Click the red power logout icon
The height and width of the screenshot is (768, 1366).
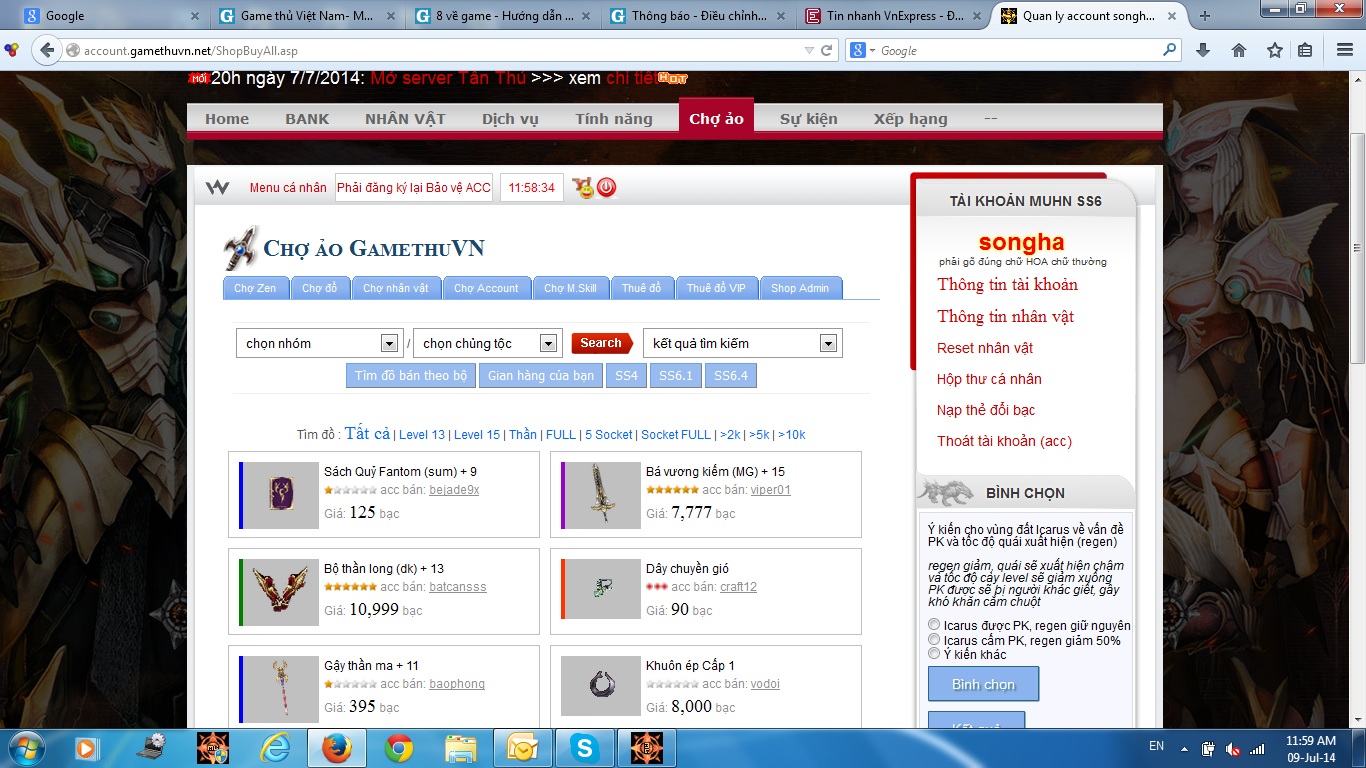tap(606, 187)
